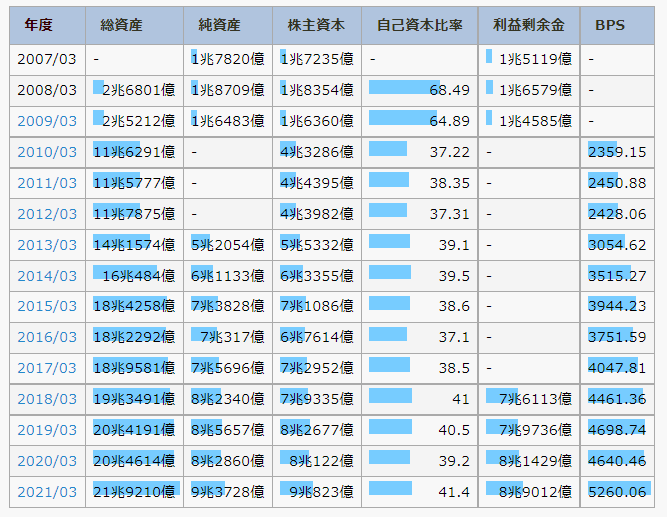Select the 18兆9581億 total assets cell
667x517 pixels.
(134, 368)
